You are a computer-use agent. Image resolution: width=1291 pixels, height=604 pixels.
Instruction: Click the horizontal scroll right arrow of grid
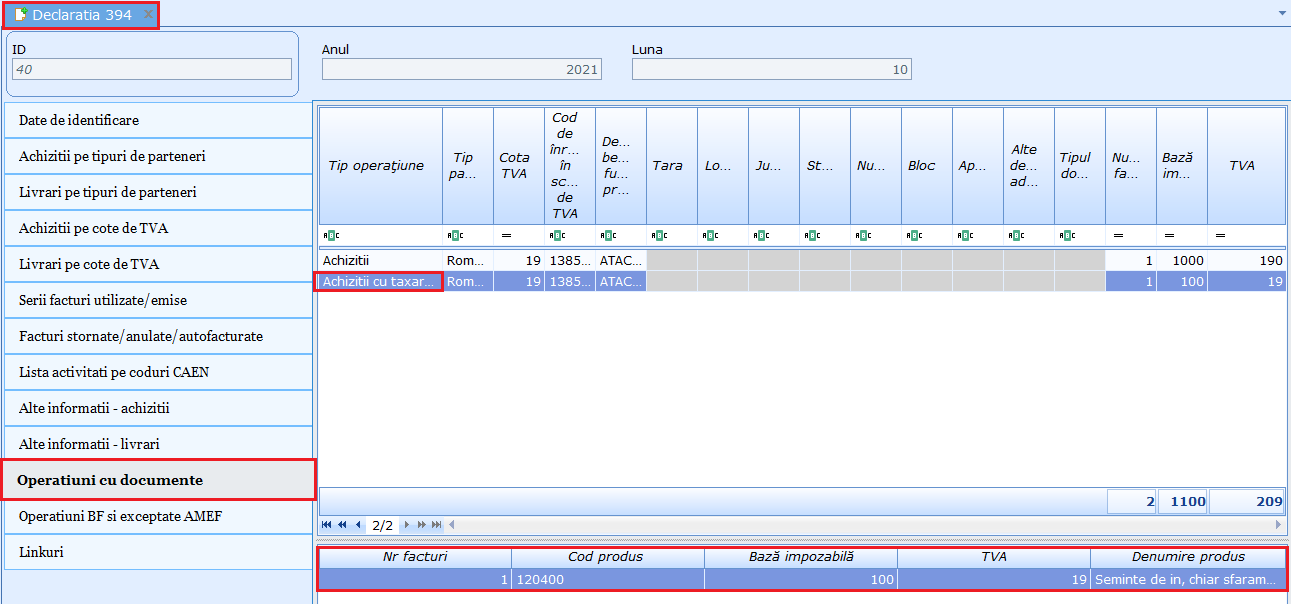click(1278, 524)
